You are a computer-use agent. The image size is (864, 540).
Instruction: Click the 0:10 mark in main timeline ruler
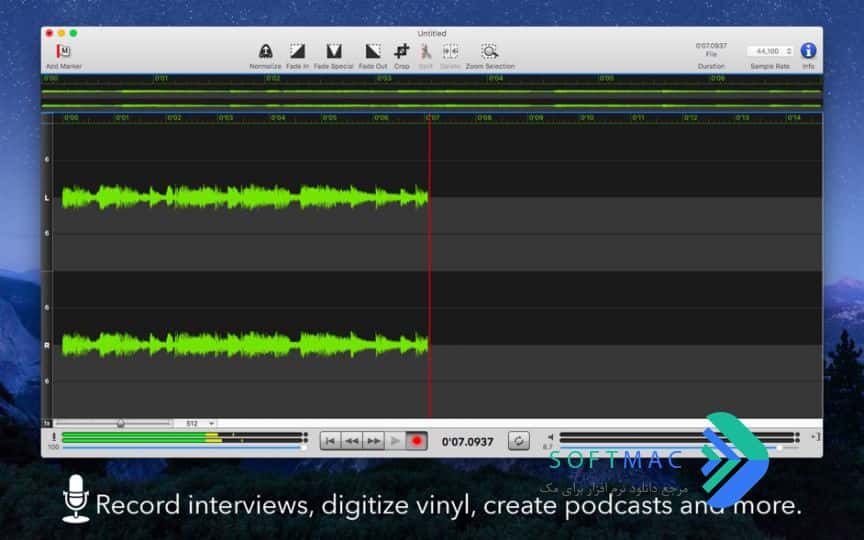coord(587,117)
